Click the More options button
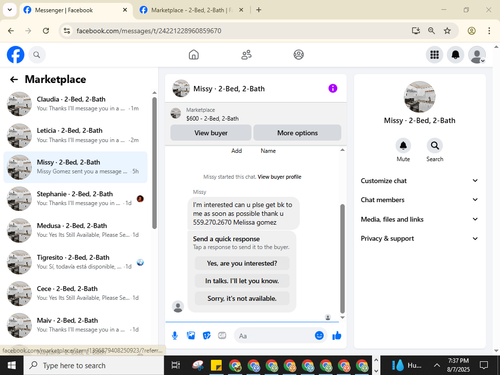 click(297, 133)
